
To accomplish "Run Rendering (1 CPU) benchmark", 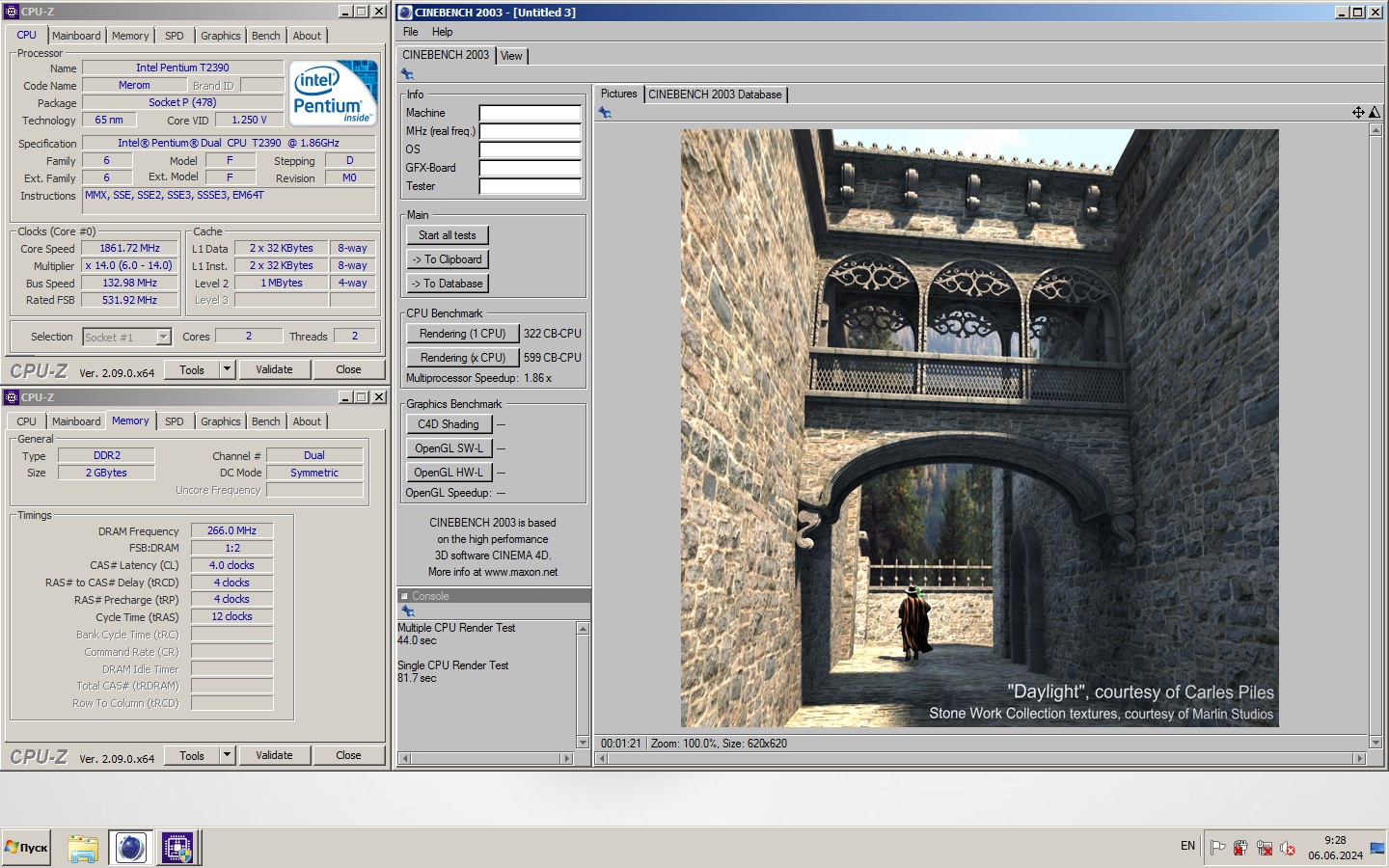I will tap(463, 334).
